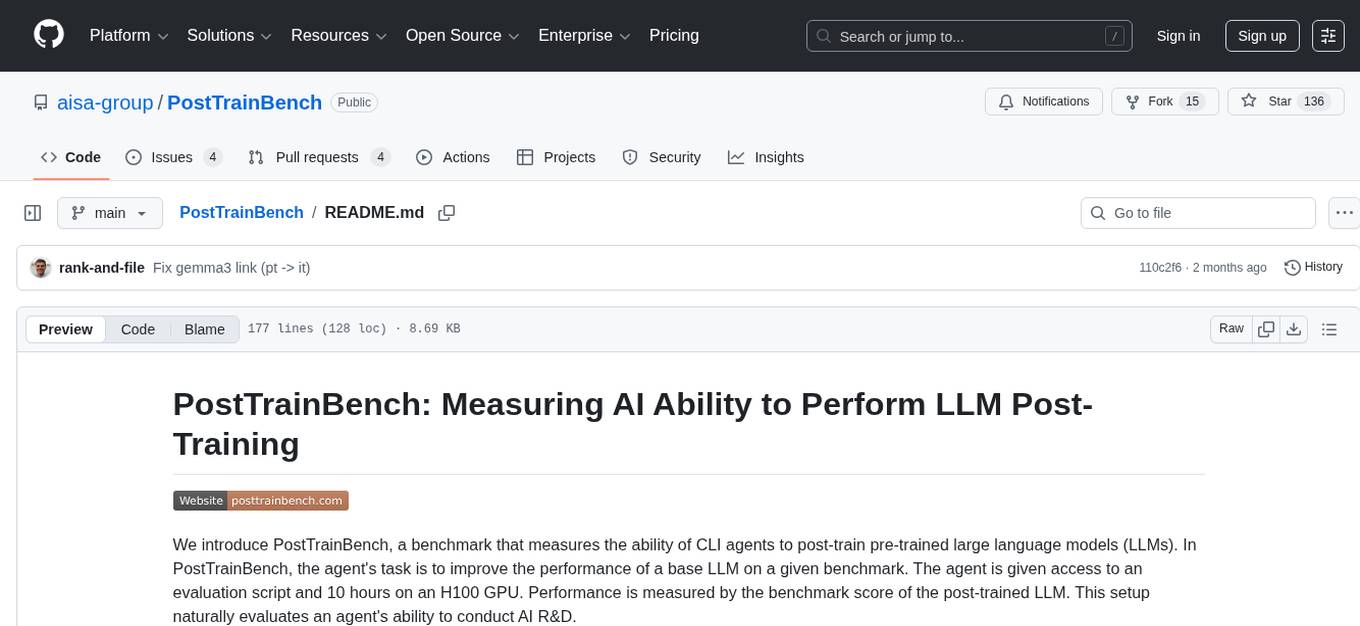Screen dimensions: 1360x626
Task: Open the main branch dropdown
Action: [109, 213]
